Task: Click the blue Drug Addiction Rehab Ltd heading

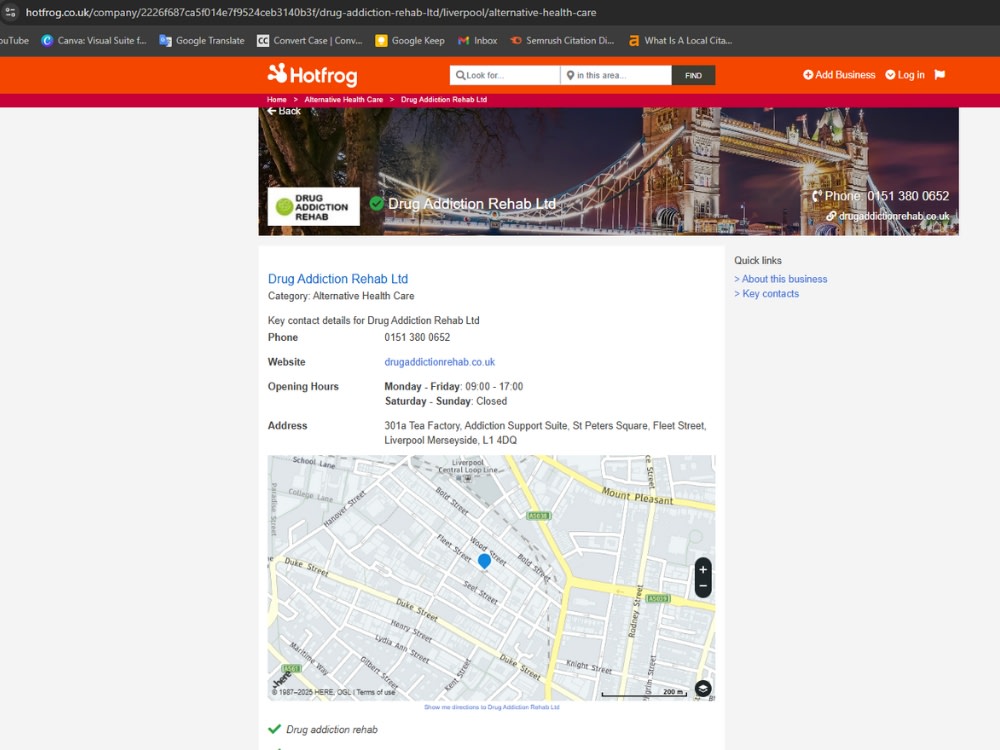Action: coord(338,279)
